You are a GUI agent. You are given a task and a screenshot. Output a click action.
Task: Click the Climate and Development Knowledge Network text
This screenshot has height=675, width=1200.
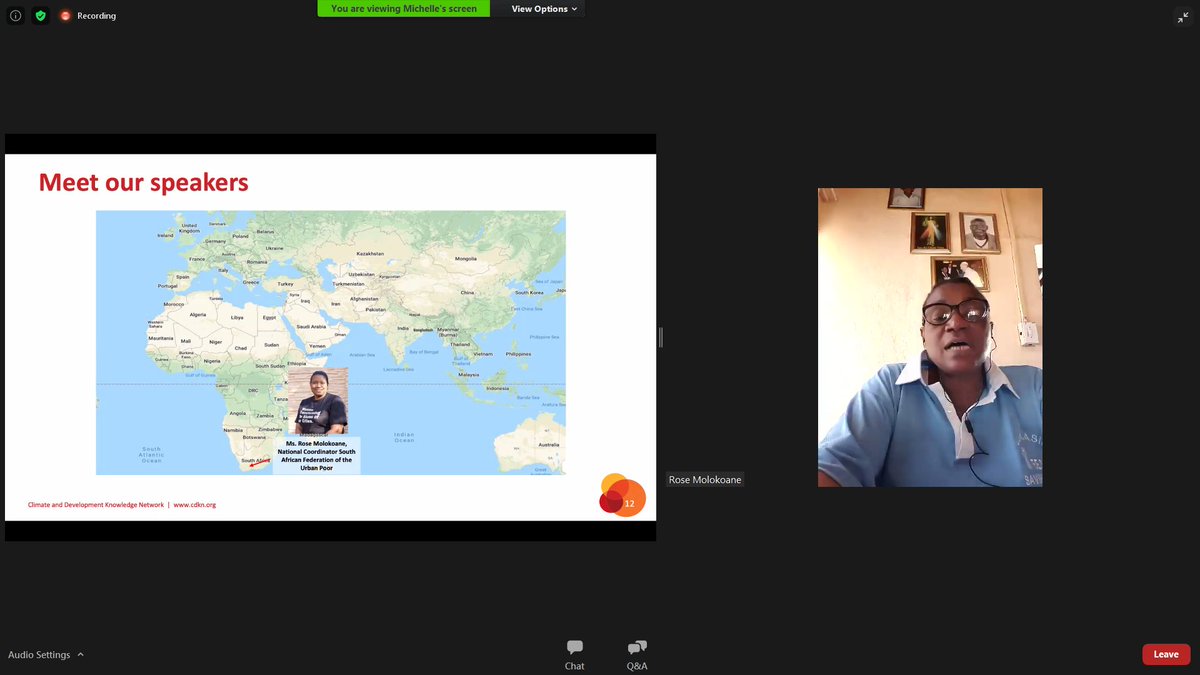95,505
